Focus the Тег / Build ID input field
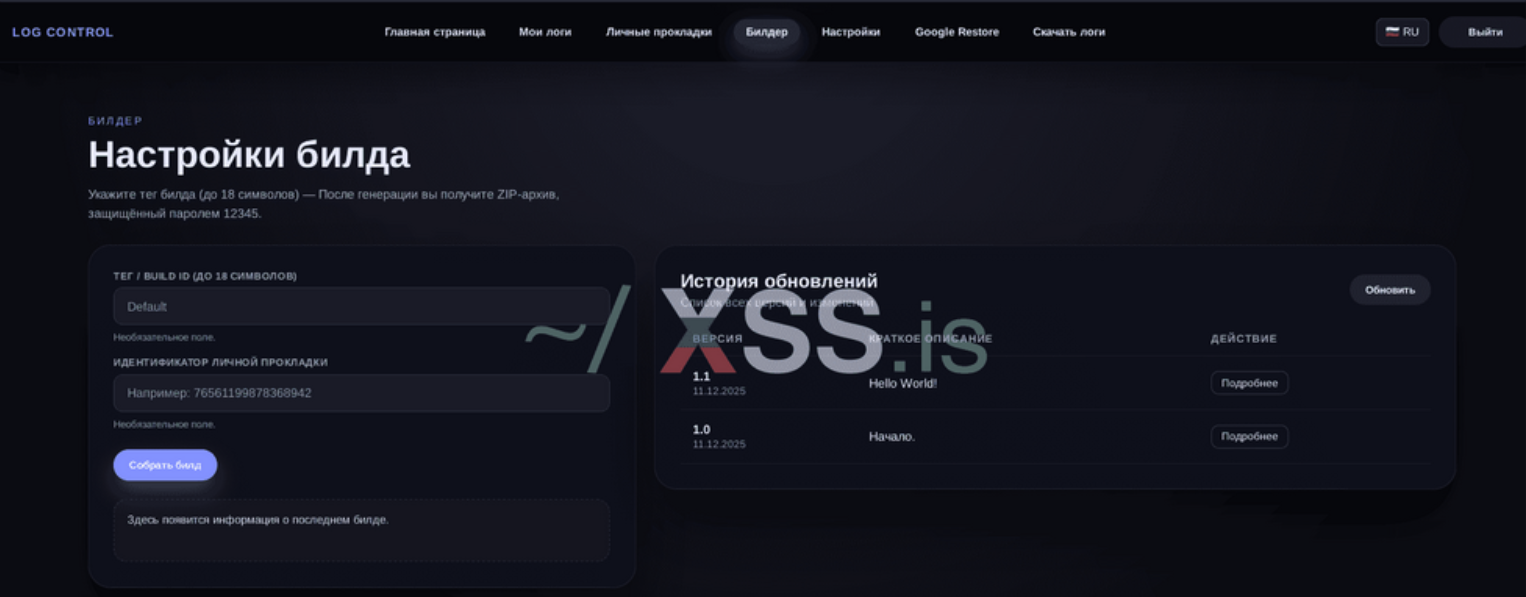1526x597 pixels. click(361, 306)
